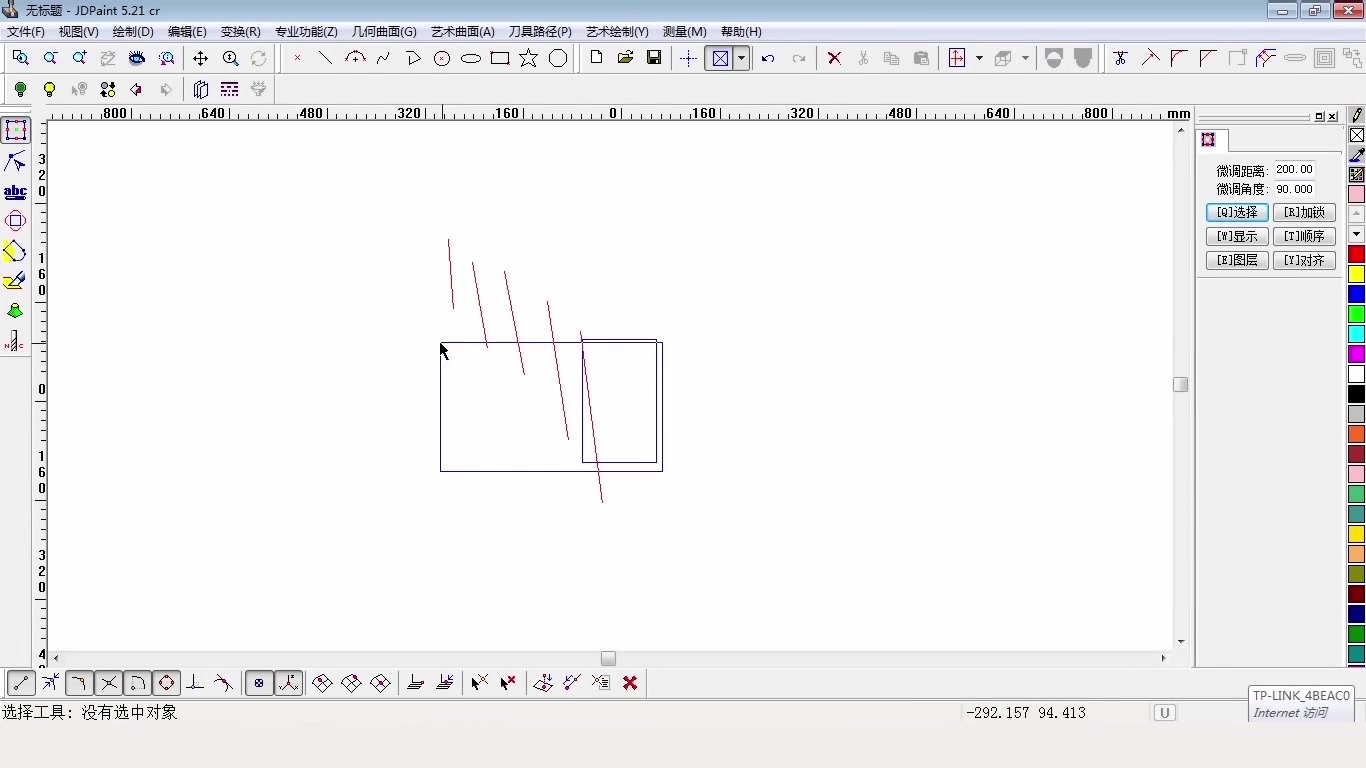Open the 刀具路径(P) menu
Viewport: 1366px width, 768px height.
coord(540,32)
